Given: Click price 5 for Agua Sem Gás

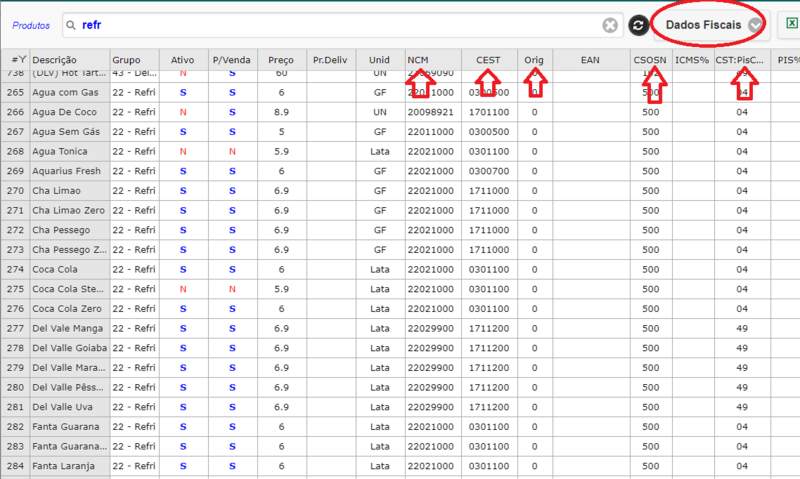Looking at the screenshot, I should coord(281,132).
